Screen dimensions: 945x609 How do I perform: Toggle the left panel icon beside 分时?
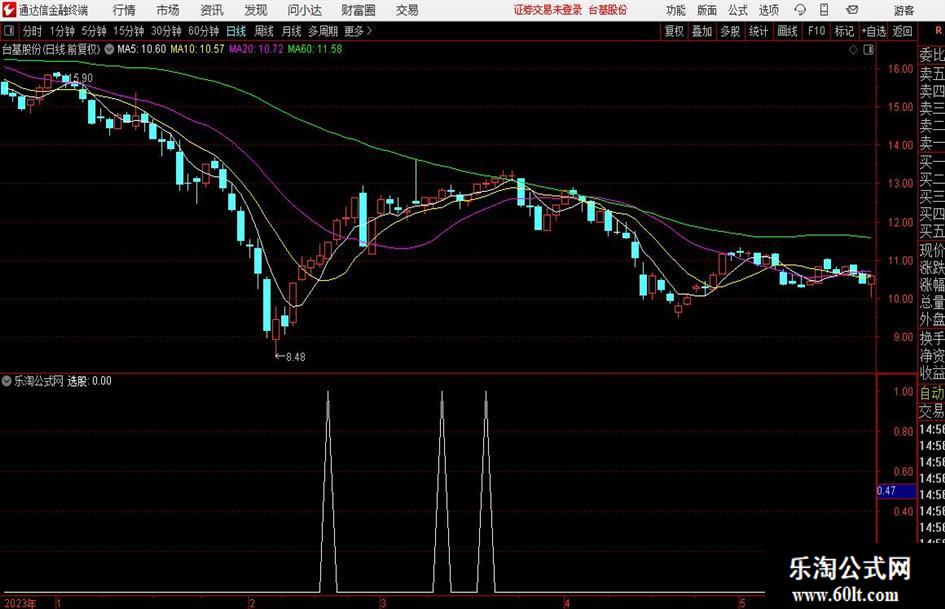tap(9, 31)
